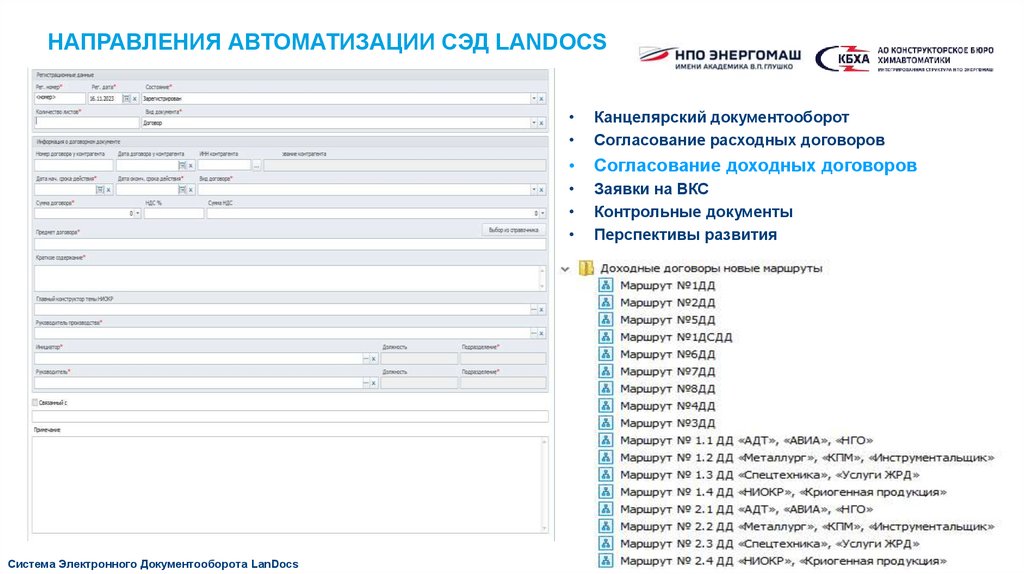Clear the Состояние field with its X icon
The width and height of the screenshot is (1024, 574).
542,99
